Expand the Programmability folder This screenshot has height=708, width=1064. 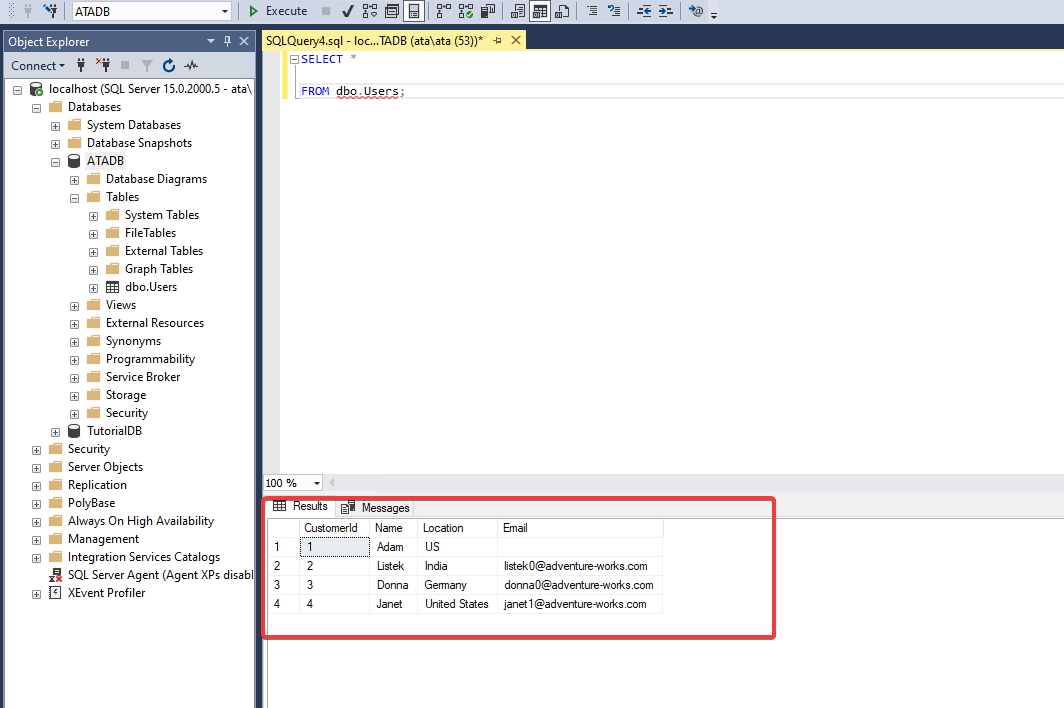point(75,360)
